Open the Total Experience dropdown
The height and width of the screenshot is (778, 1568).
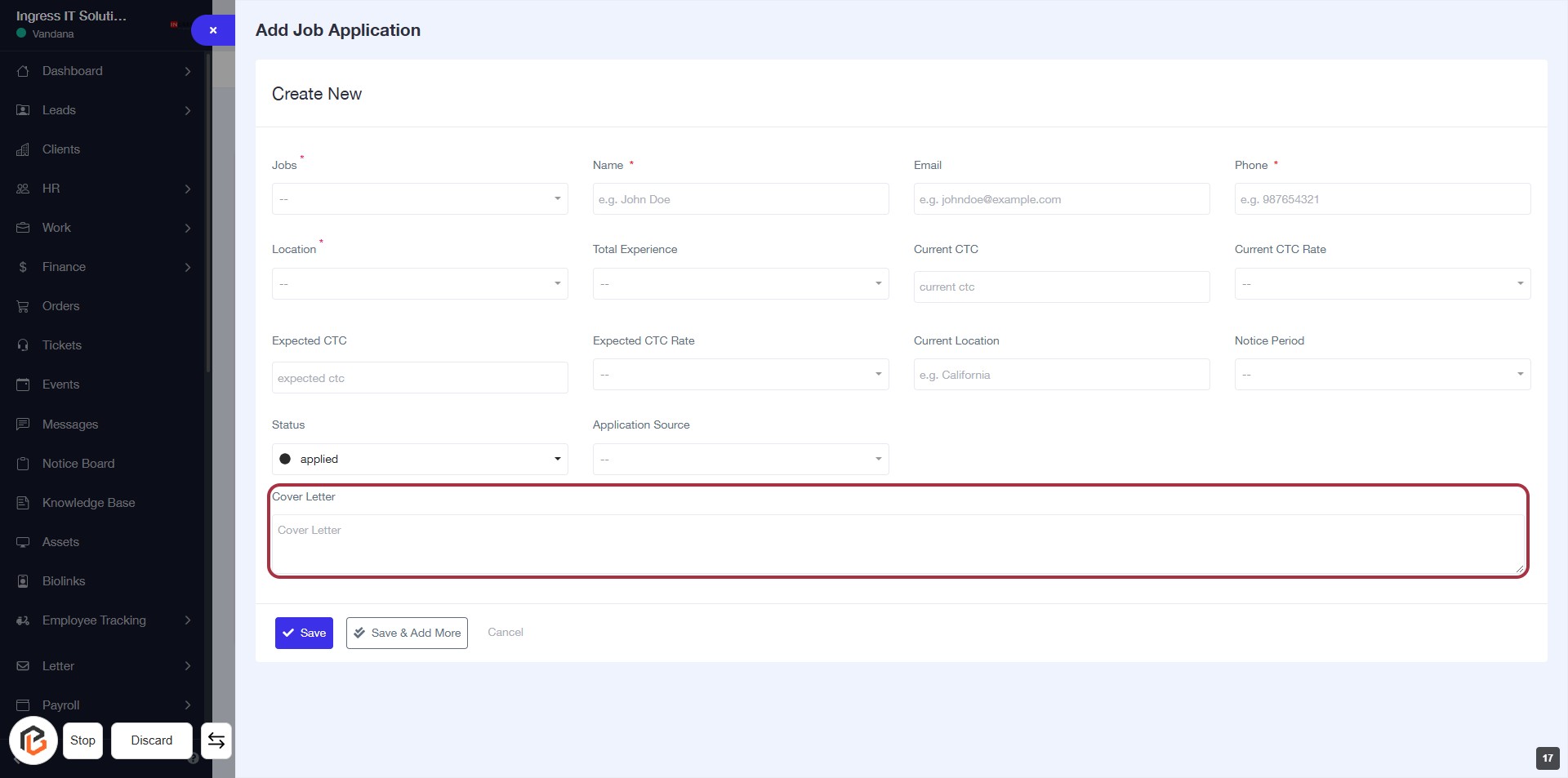(x=740, y=284)
